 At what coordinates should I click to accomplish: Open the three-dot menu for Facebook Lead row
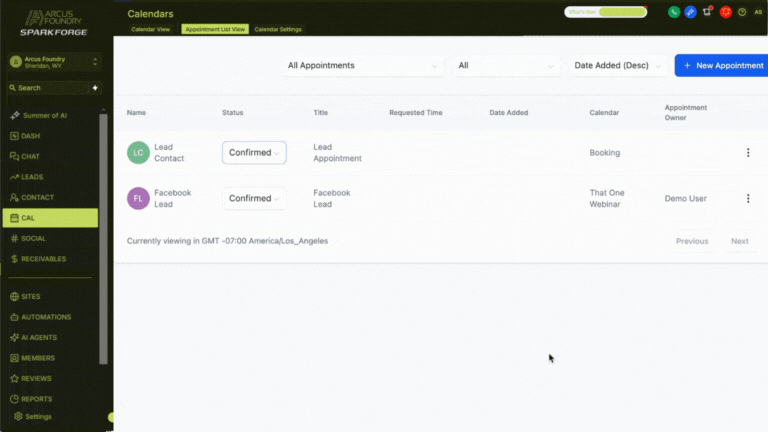coord(747,198)
